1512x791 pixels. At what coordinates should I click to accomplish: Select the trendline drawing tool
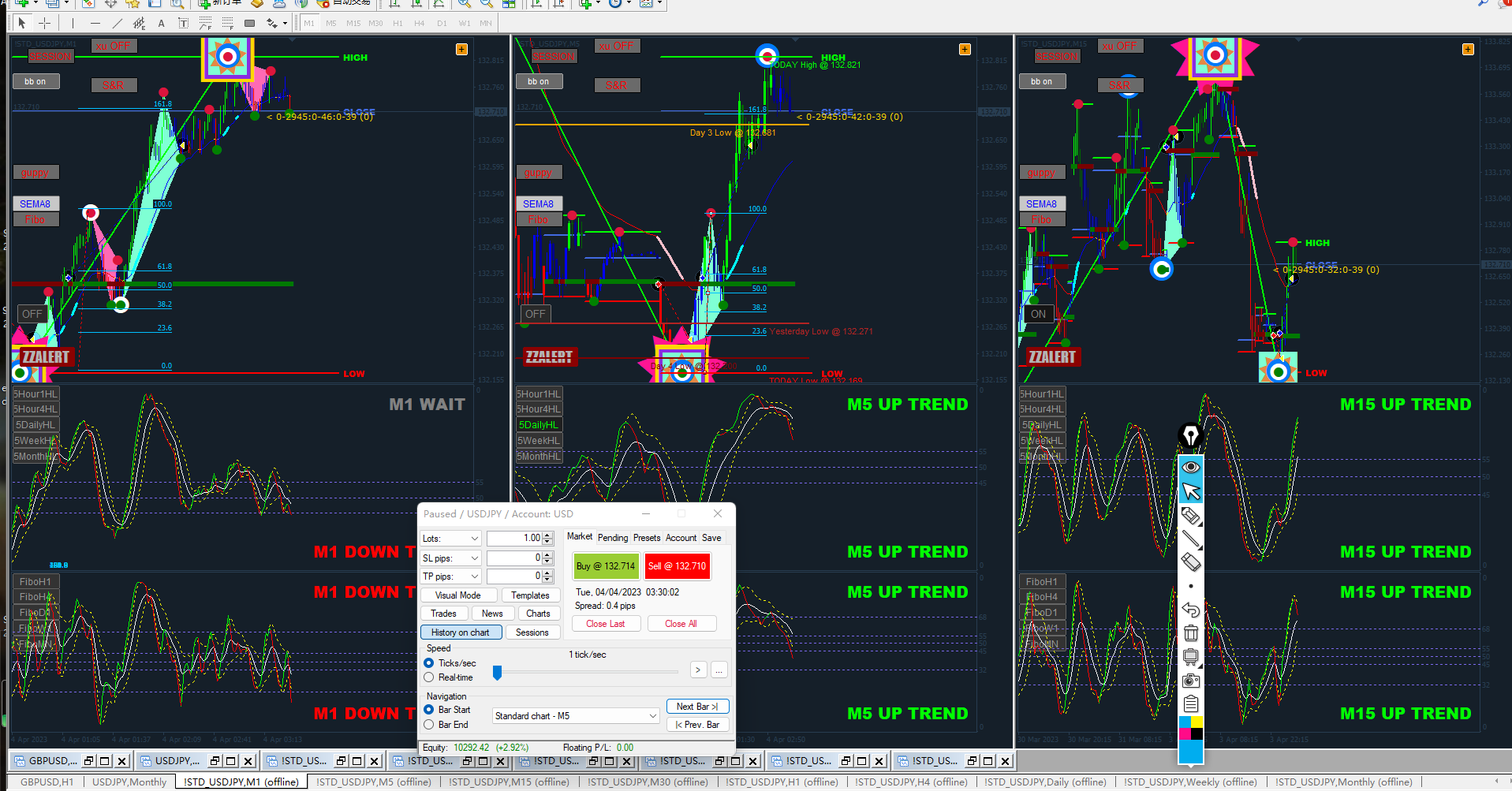(117, 23)
